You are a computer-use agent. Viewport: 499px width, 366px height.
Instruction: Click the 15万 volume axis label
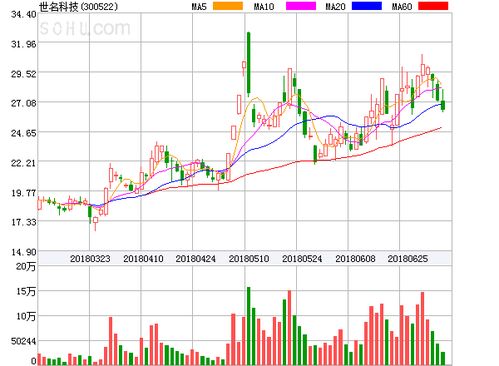(x=26, y=292)
